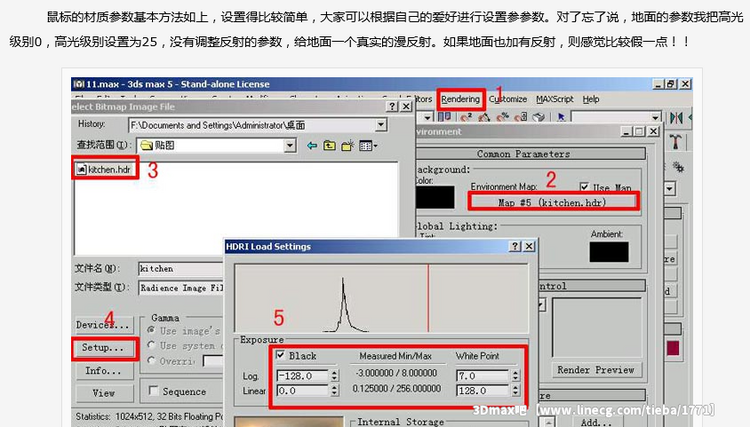Collapse the Common Parameters rollout header

(x=530, y=153)
